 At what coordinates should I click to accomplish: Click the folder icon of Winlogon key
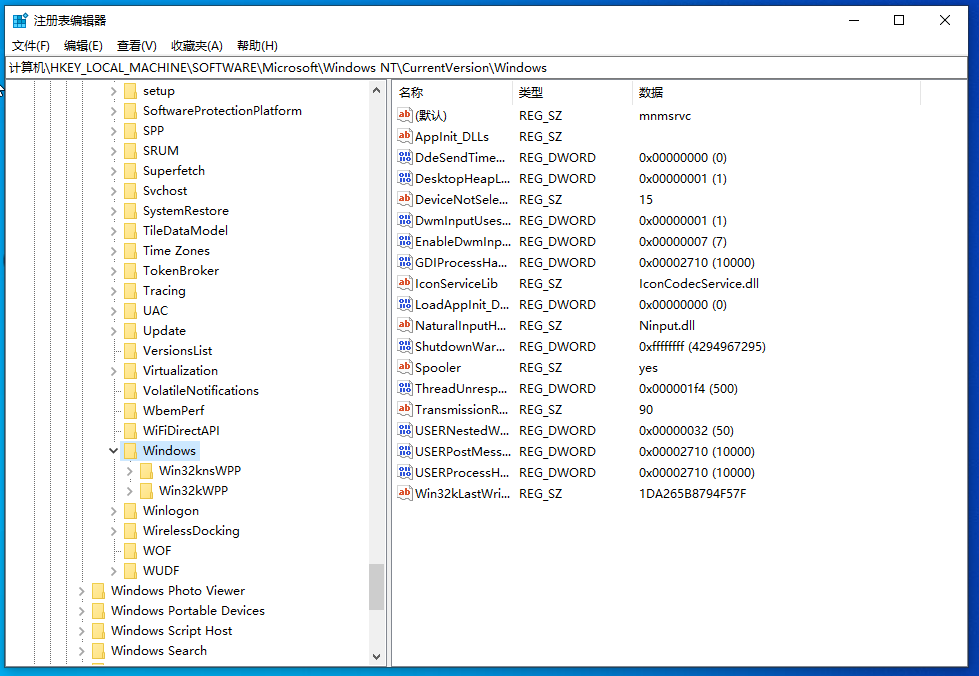(x=130, y=511)
